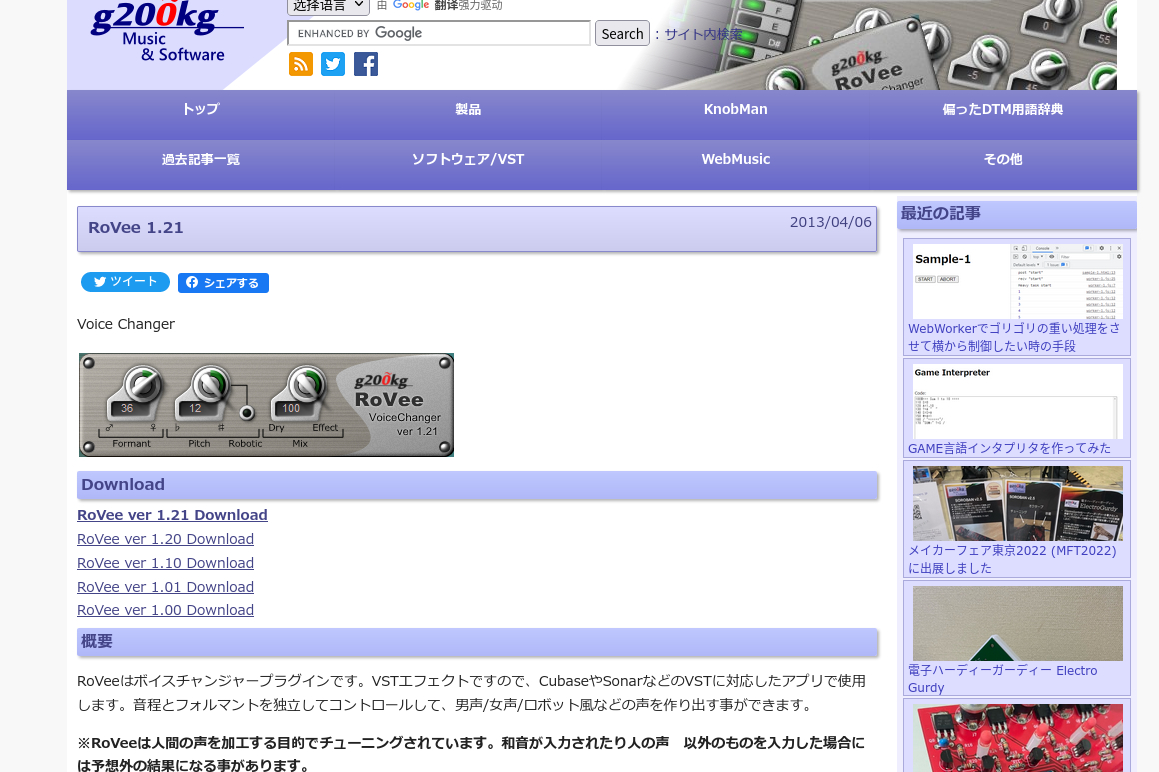Open the language selection dropdown
1159x772 pixels.
[328, 6]
